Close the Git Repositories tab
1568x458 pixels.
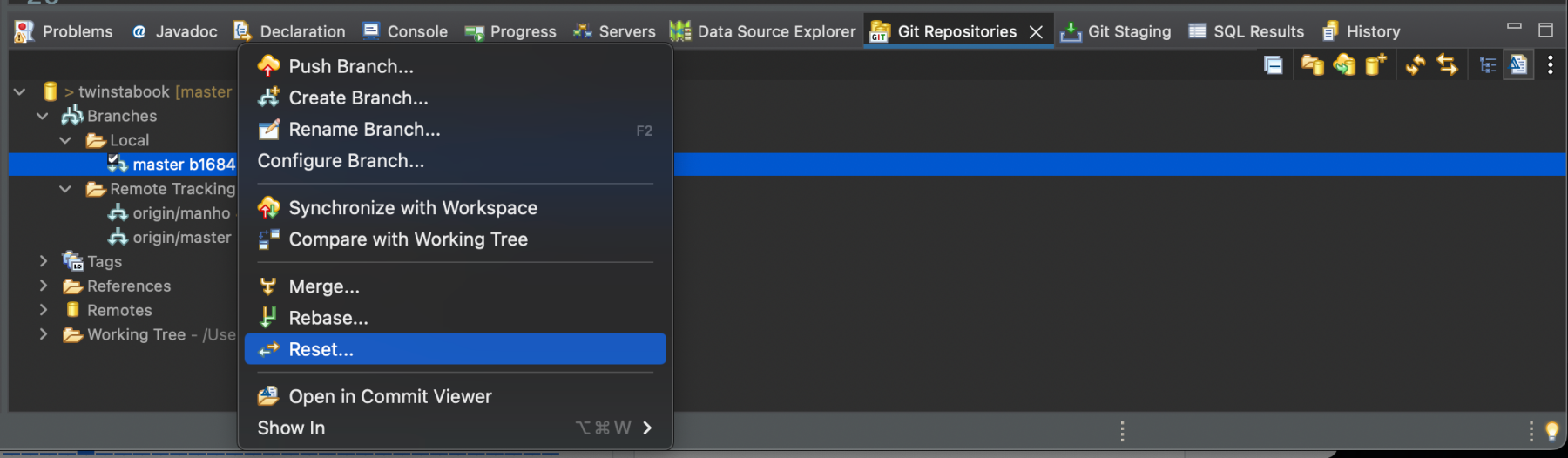tap(1036, 32)
